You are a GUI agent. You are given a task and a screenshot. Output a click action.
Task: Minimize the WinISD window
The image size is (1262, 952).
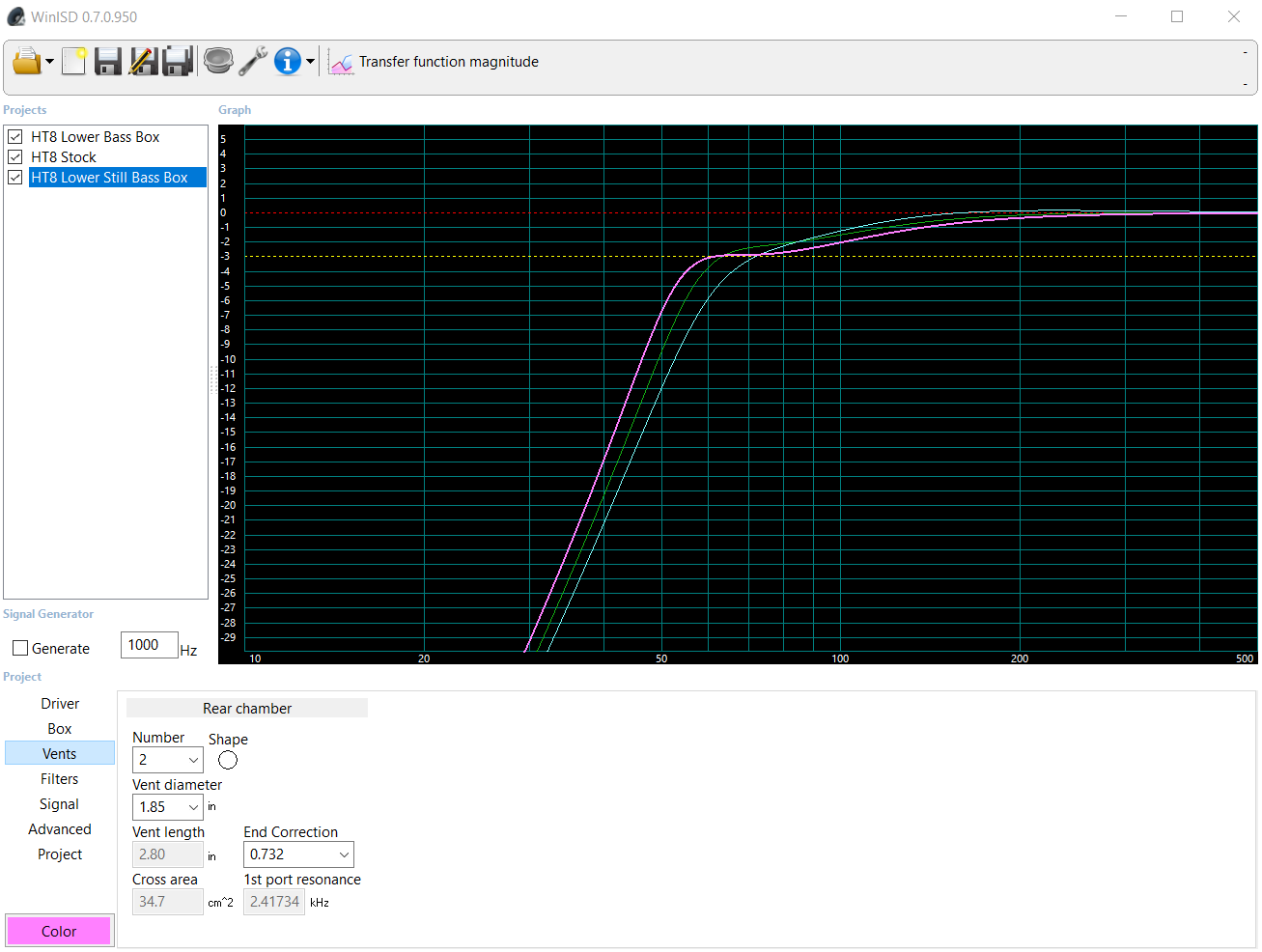tap(1121, 16)
